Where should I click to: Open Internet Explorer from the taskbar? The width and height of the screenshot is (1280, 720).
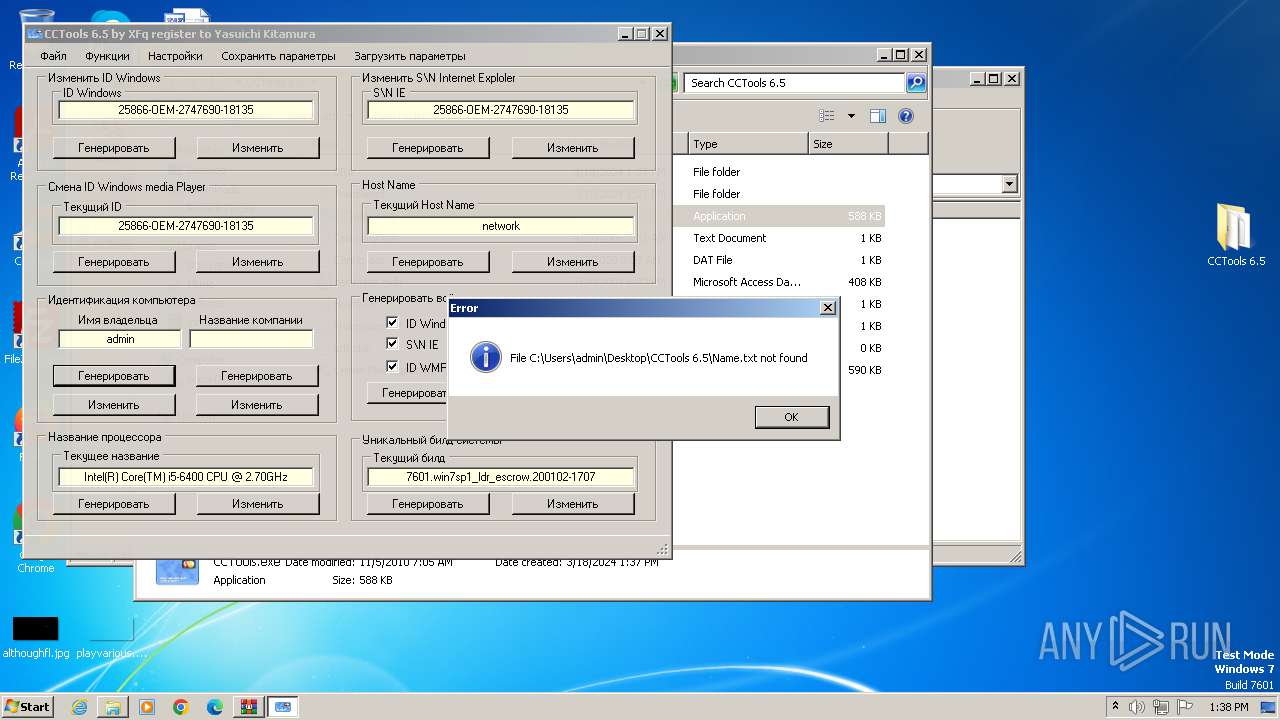coord(79,707)
